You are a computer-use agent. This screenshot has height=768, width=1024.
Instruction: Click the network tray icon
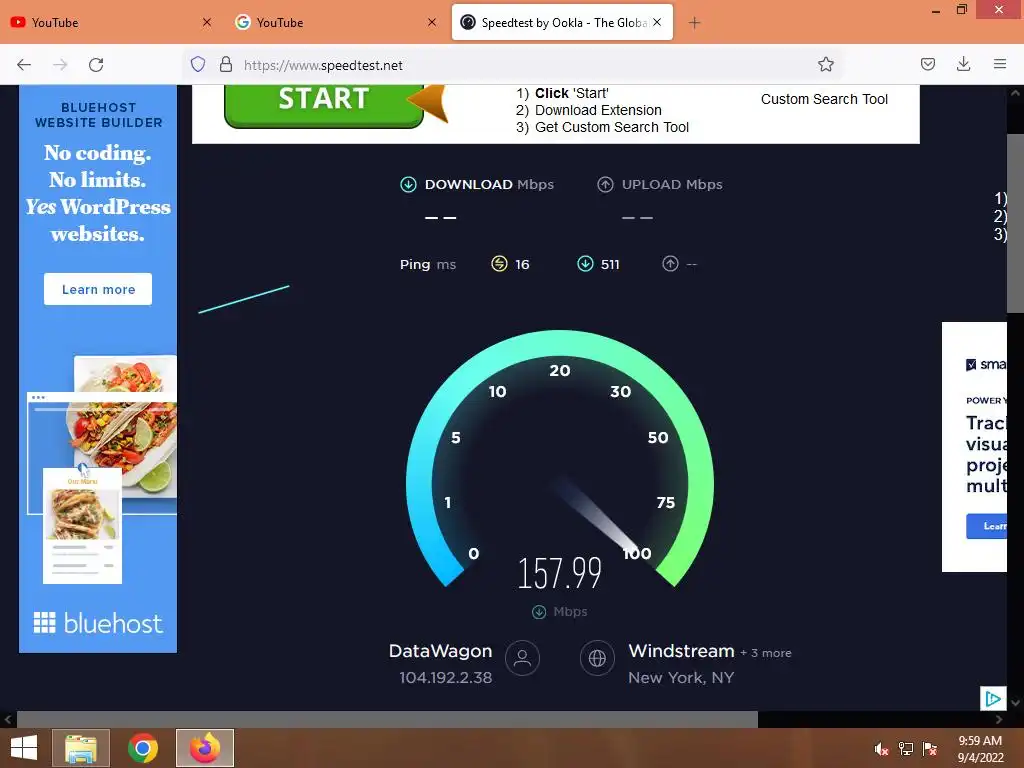(x=906, y=749)
